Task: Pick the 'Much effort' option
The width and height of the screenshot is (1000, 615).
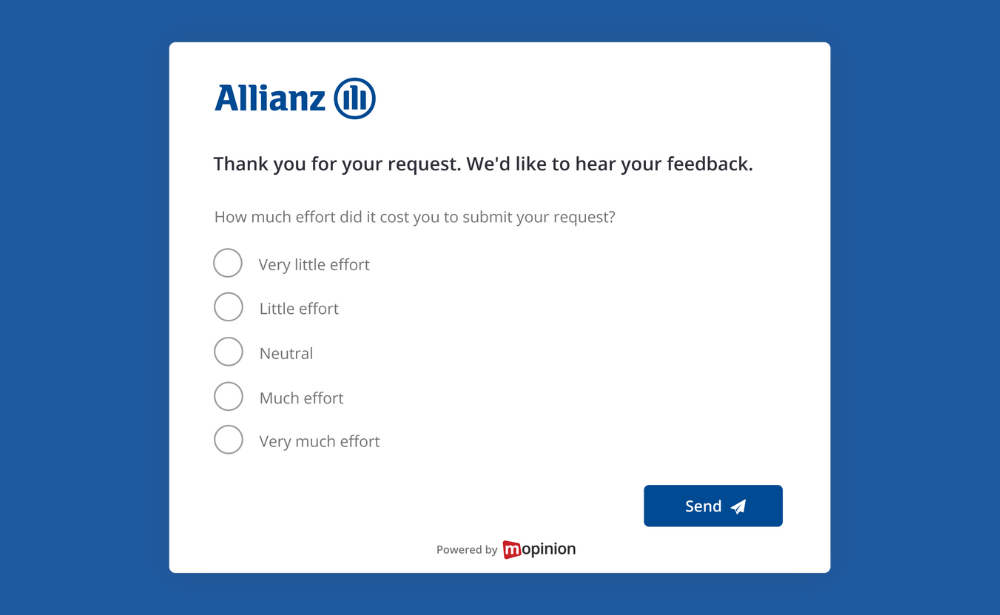Action: (228, 396)
